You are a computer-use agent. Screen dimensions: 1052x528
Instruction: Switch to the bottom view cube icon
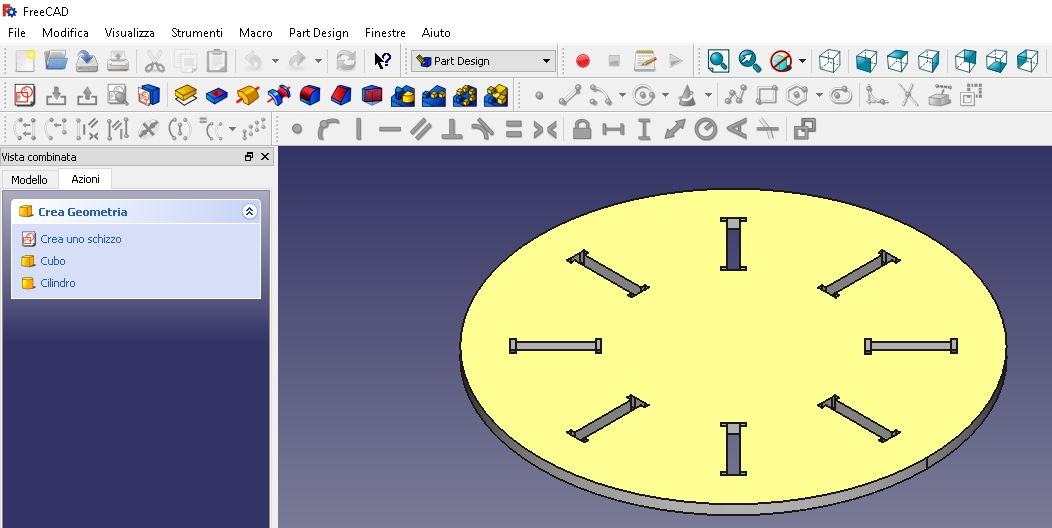point(996,61)
